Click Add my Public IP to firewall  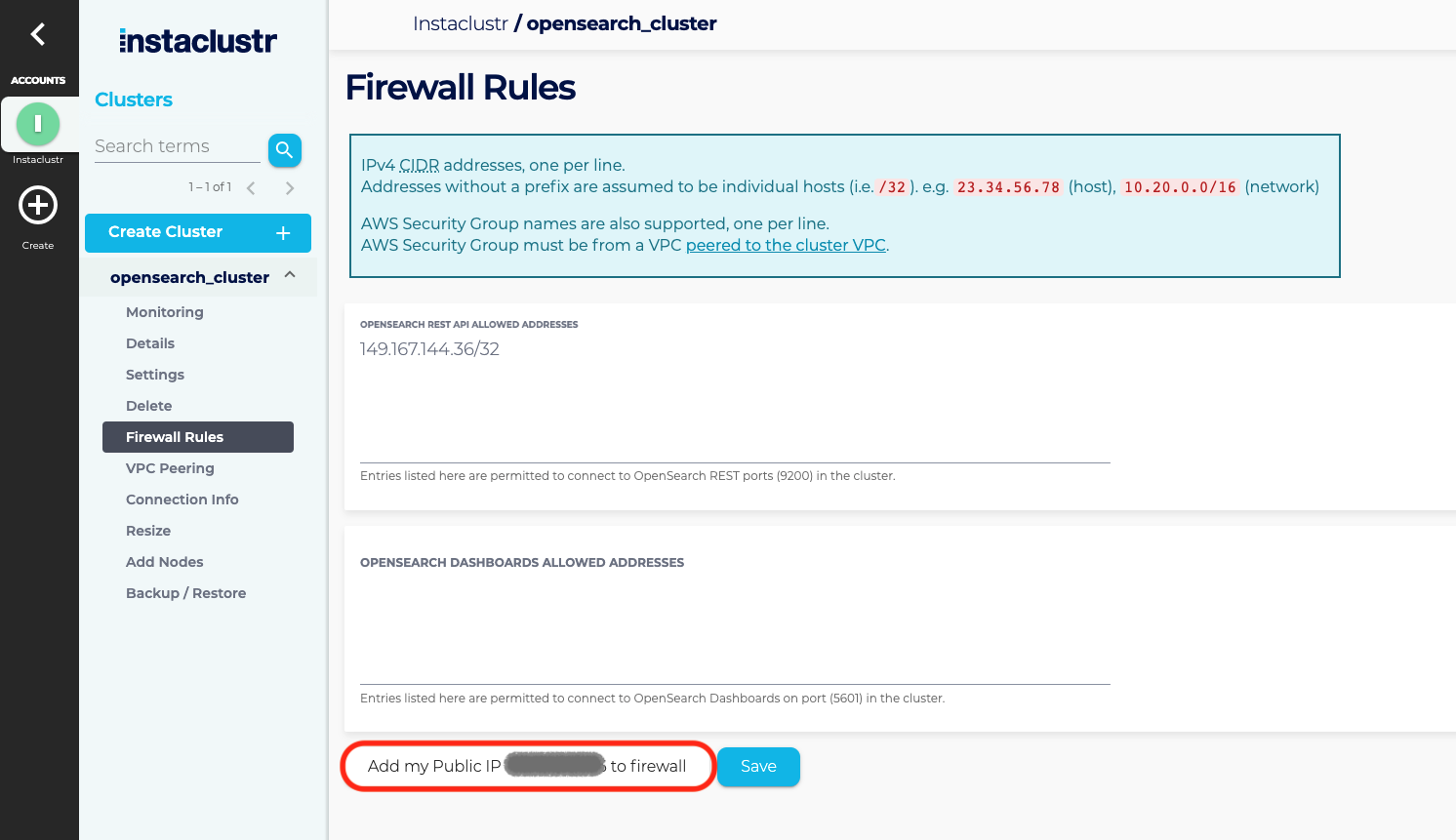(x=527, y=767)
